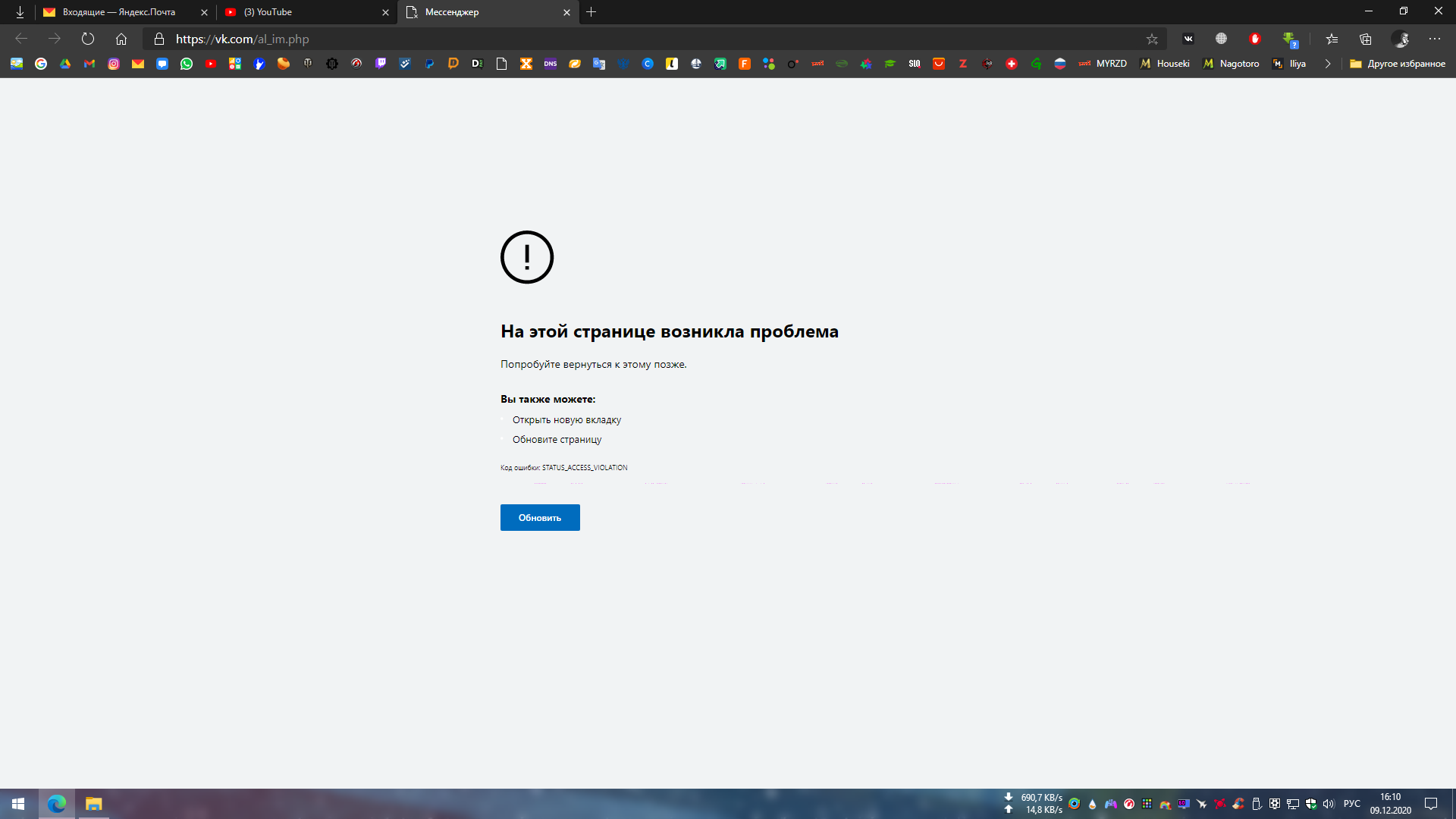This screenshot has width=1456, height=819.
Task: Open the PayPal bookmark
Action: [x=429, y=64]
